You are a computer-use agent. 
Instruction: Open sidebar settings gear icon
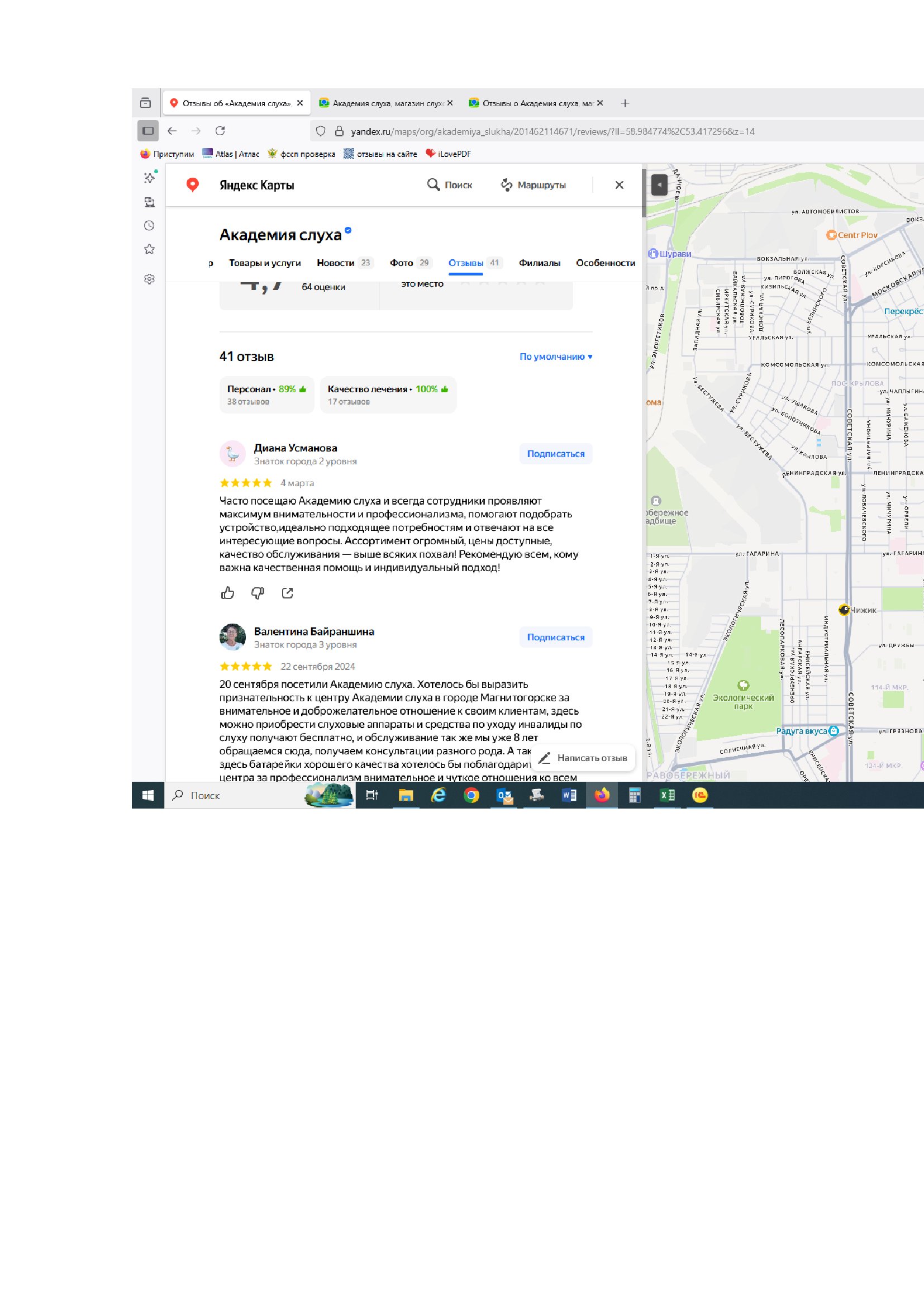click(149, 279)
